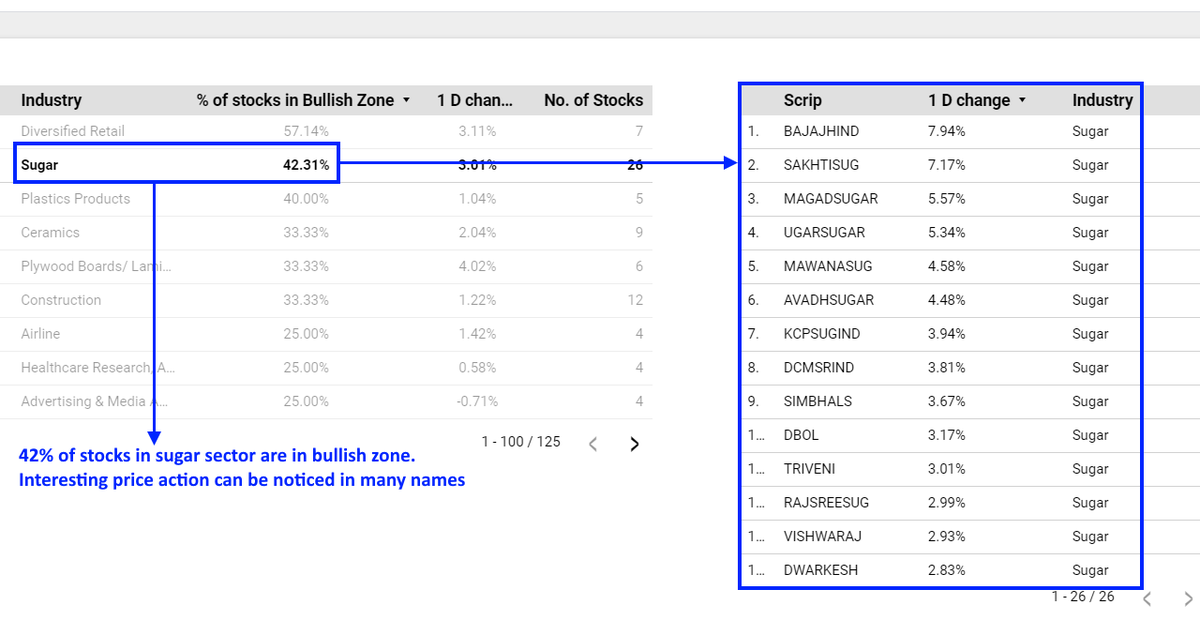
Task: Click the 4.02% Plywood 1 D change
Action: click(477, 267)
